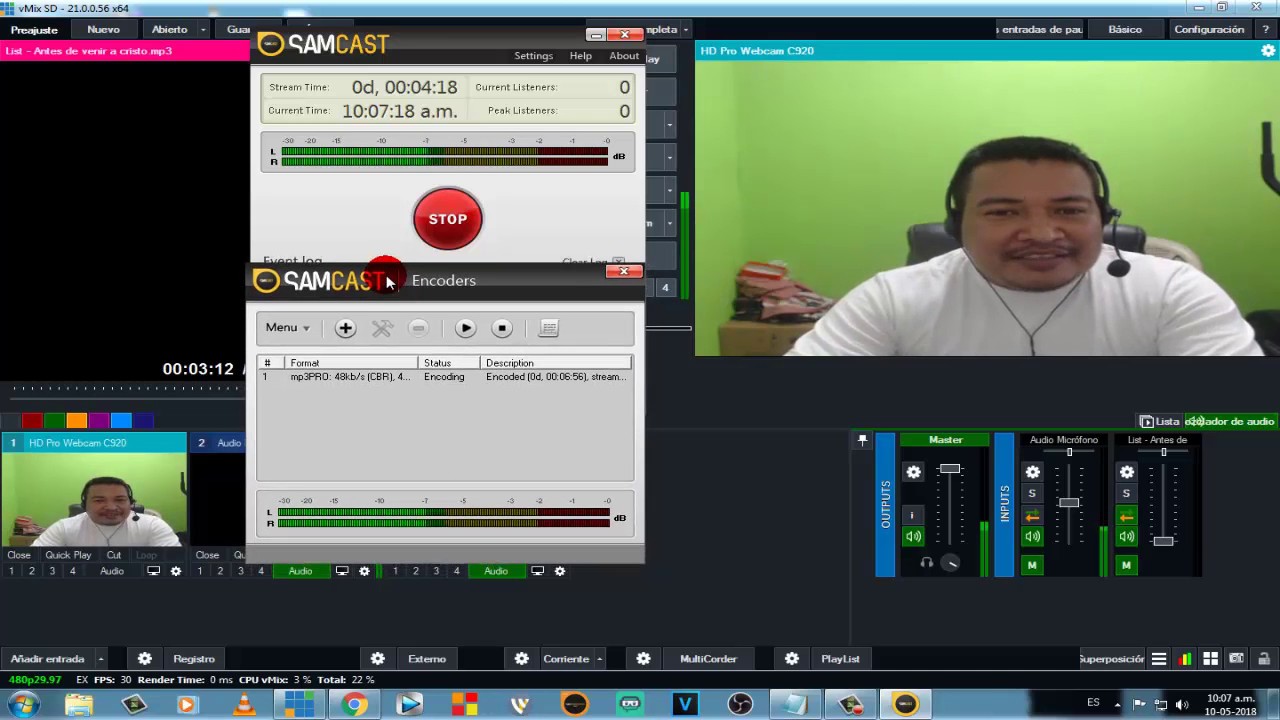Stop the encoder with the stop icon
Image resolution: width=1280 pixels, height=720 pixels.
point(502,328)
